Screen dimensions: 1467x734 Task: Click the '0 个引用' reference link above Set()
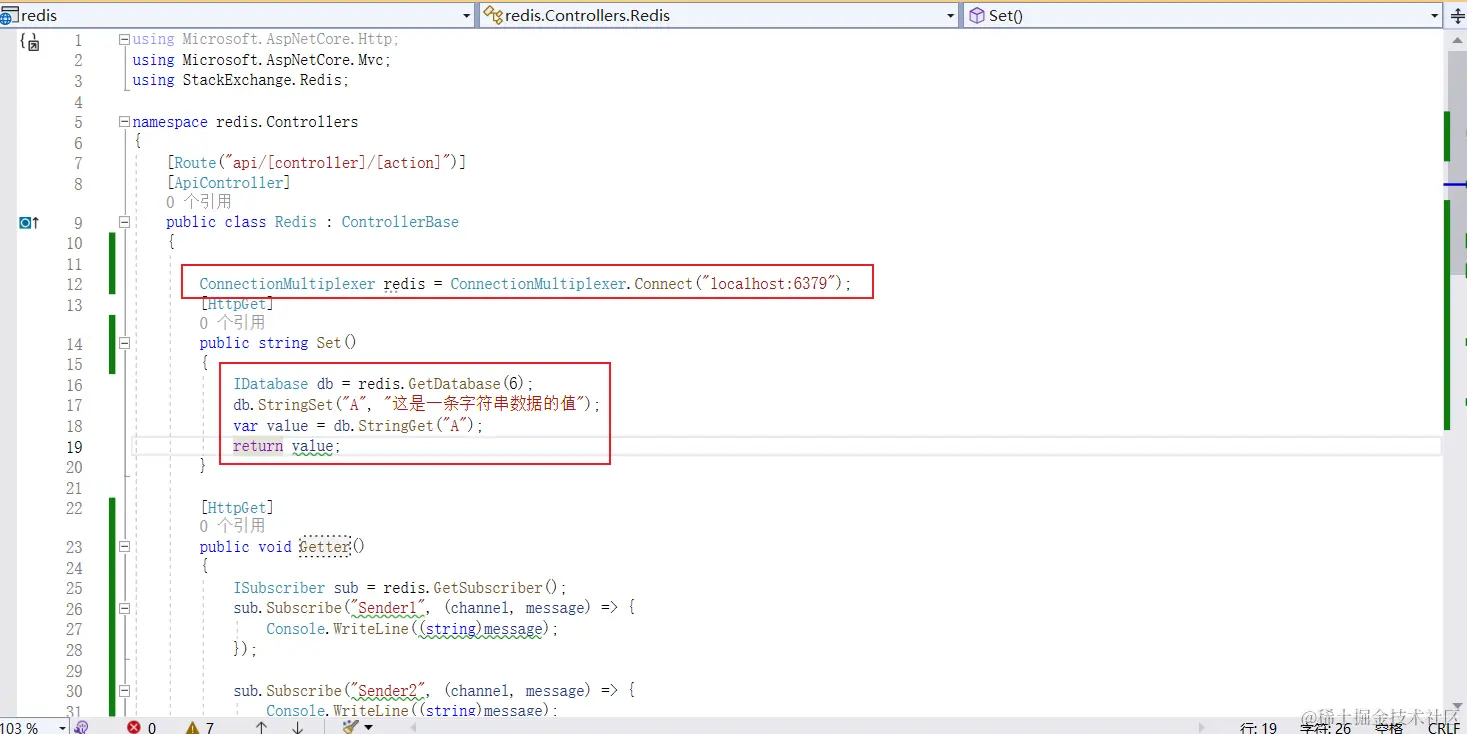point(232,323)
